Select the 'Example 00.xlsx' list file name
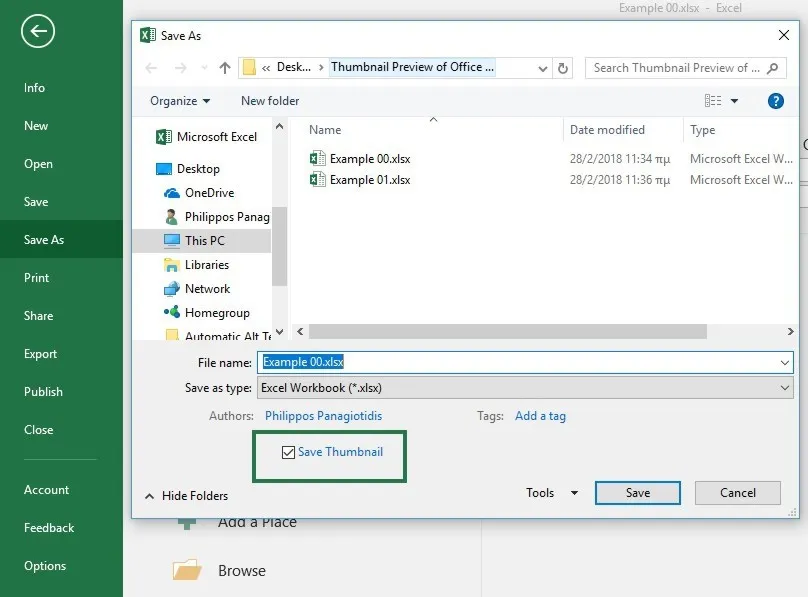808x597 pixels. pos(370,159)
